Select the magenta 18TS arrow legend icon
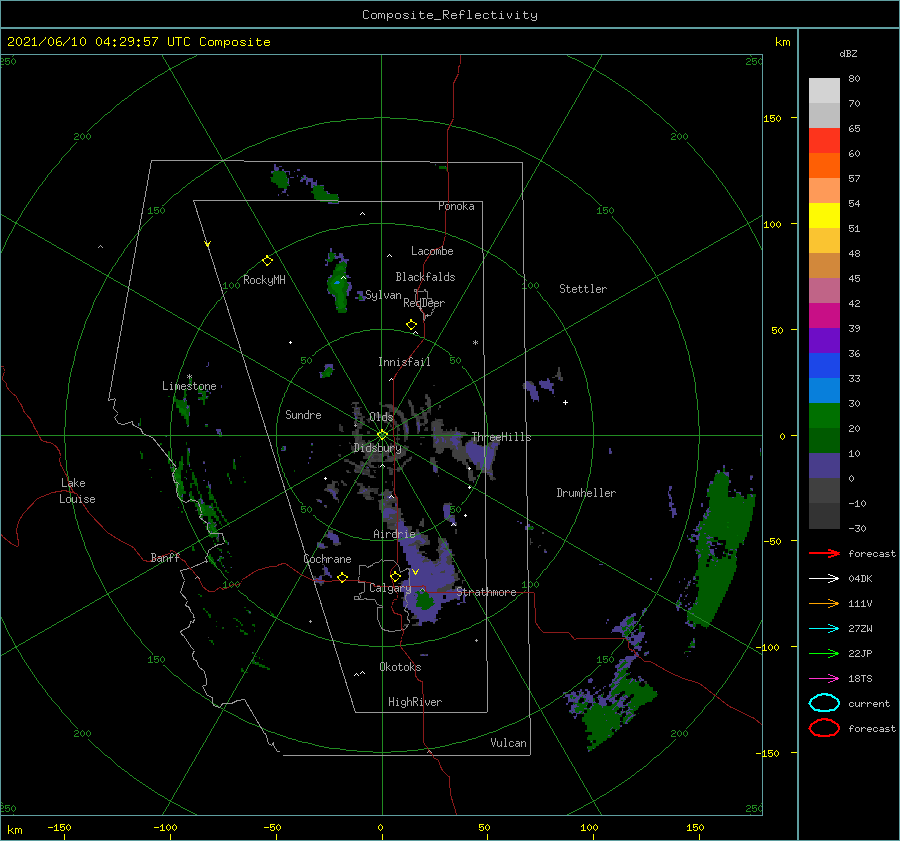 pos(824,679)
